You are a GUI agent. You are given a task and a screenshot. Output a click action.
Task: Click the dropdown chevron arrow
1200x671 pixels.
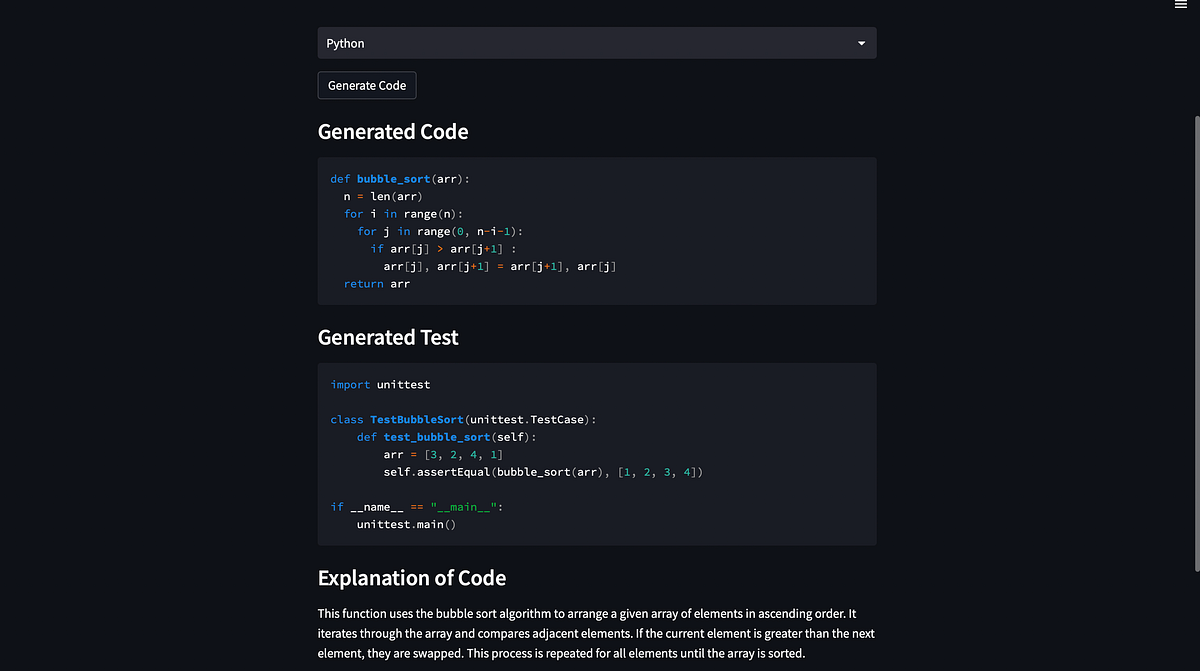click(x=860, y=43)
